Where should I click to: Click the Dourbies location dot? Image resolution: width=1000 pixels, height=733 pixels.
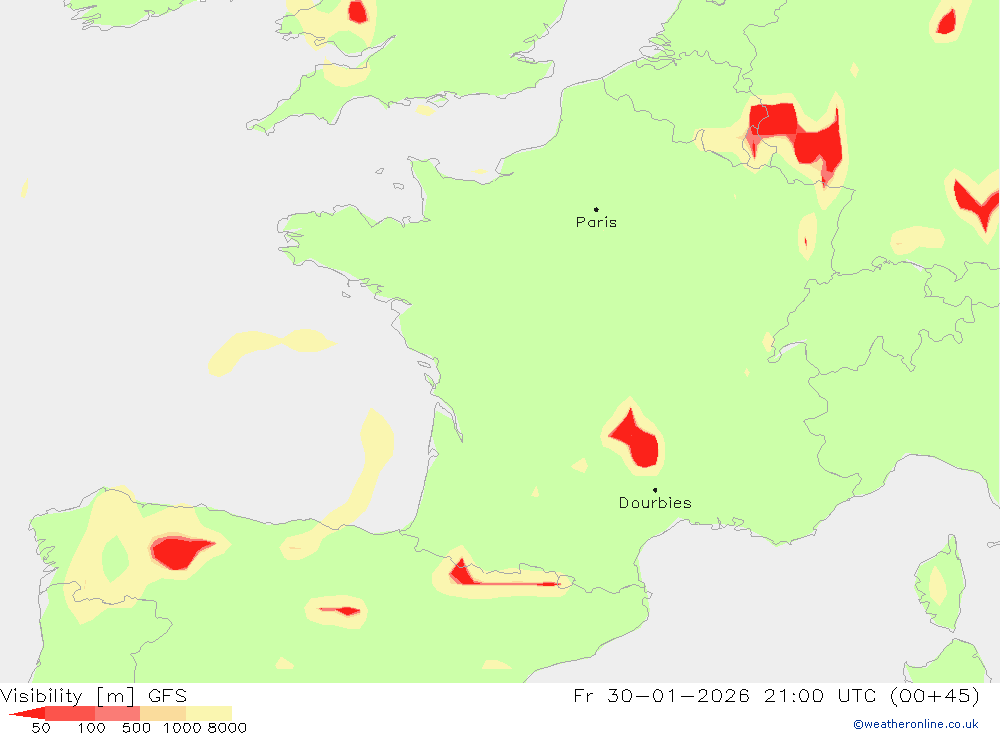[x=655, y=490]
